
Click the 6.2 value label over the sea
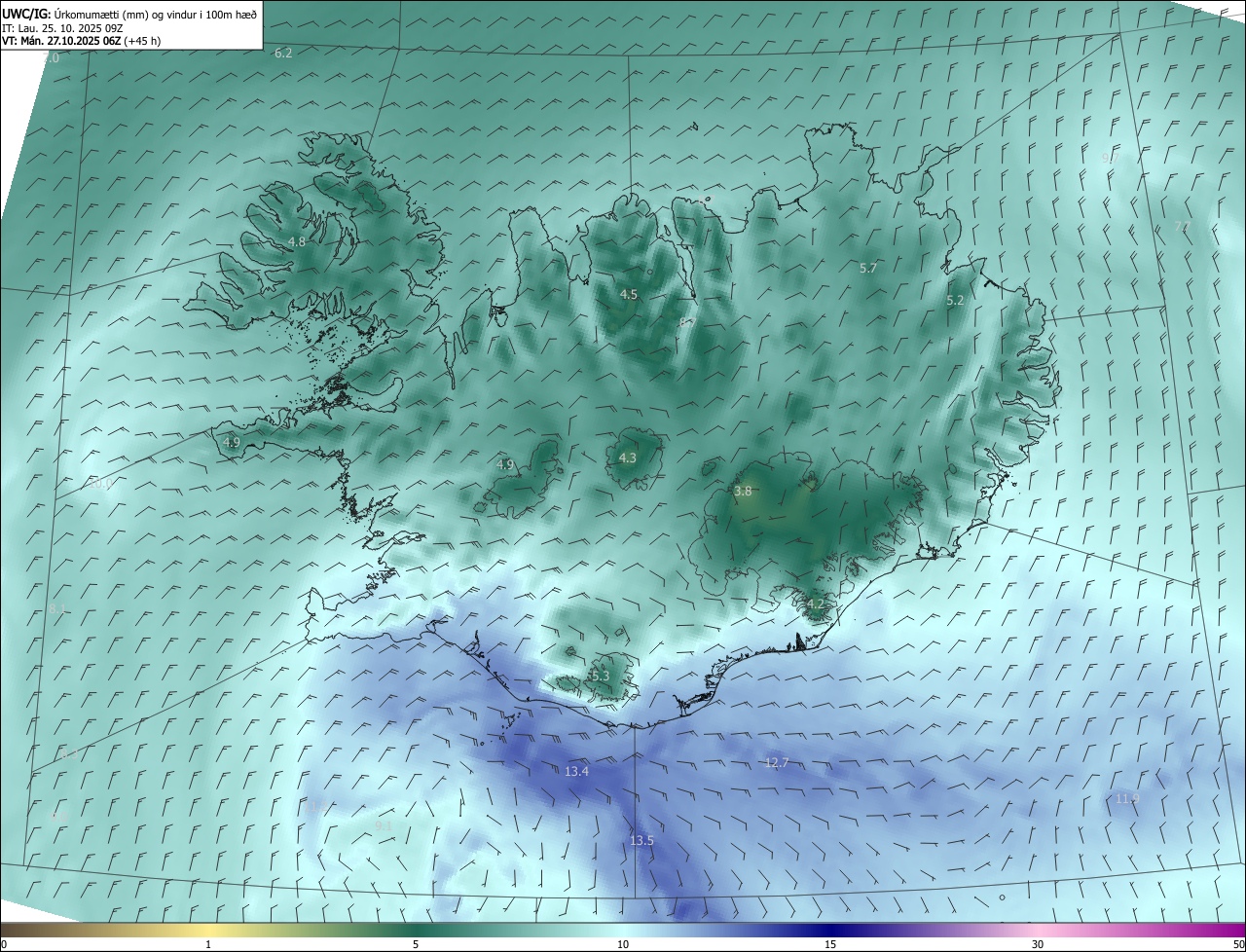click(x=283, y=53)
